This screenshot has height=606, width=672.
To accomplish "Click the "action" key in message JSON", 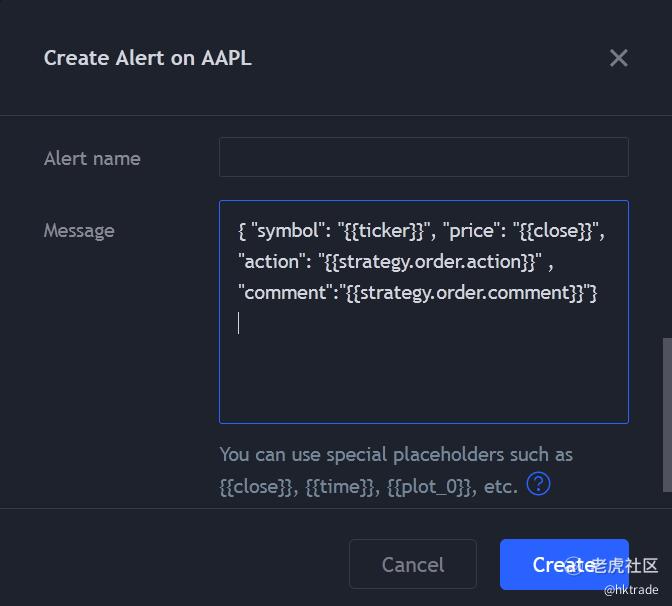I will (x=270, y=262).
